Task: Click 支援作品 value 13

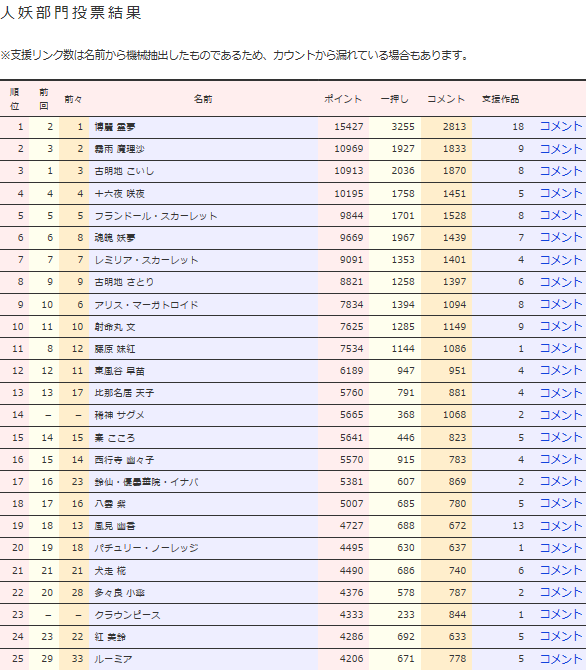Action: pyautogui.click(x=518, y=526)
